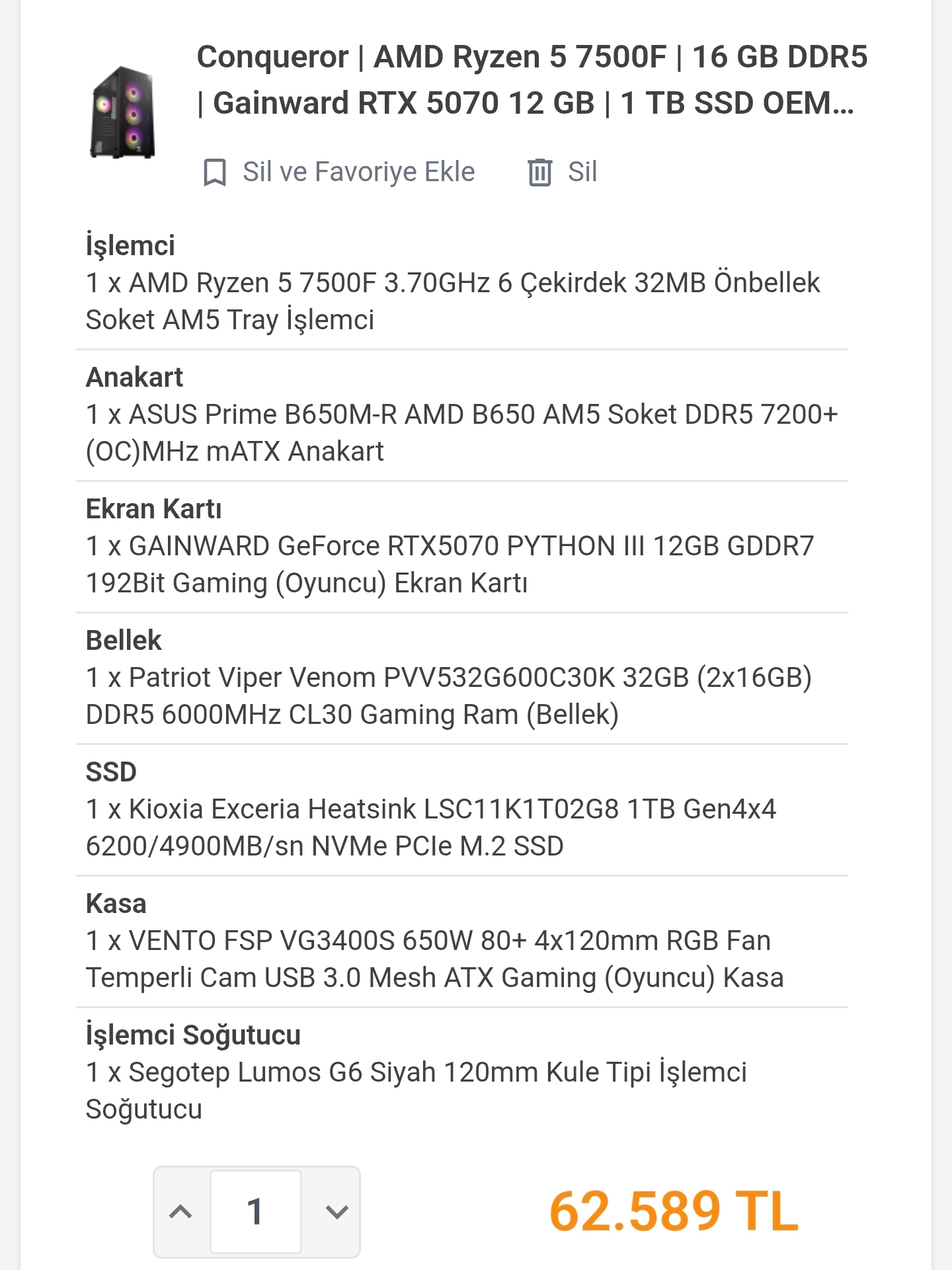Select the AMD Ryzen 5 7500F processor description
Viewport: 952px width, 1270px height.
coord(453,301)
